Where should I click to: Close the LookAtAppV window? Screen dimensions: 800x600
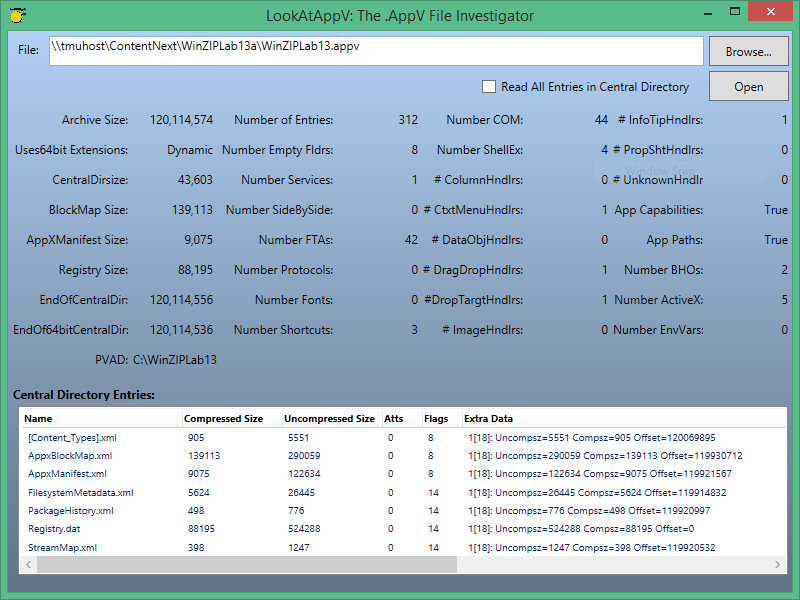click(x=771, y=11)
